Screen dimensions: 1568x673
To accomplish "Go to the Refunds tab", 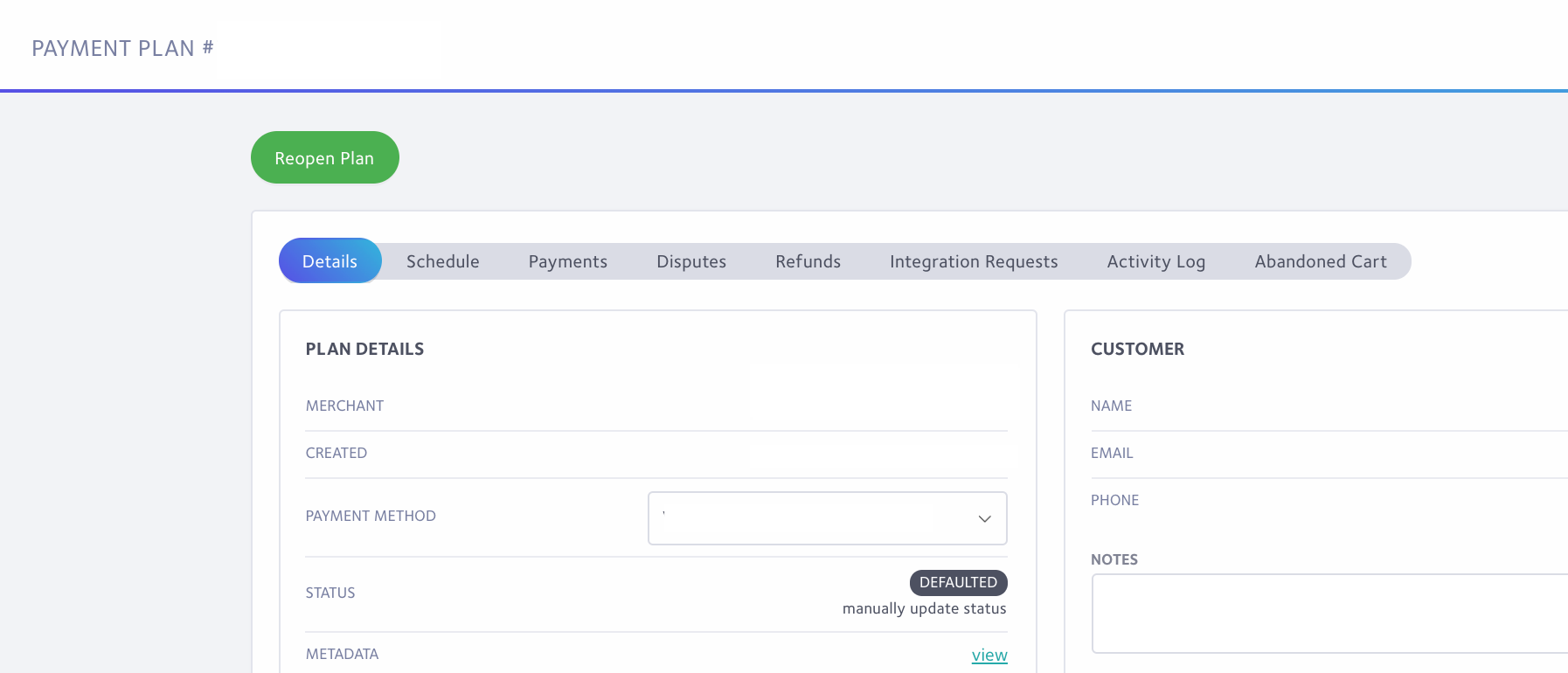I will pyautogui.click(x=808, y=261).
